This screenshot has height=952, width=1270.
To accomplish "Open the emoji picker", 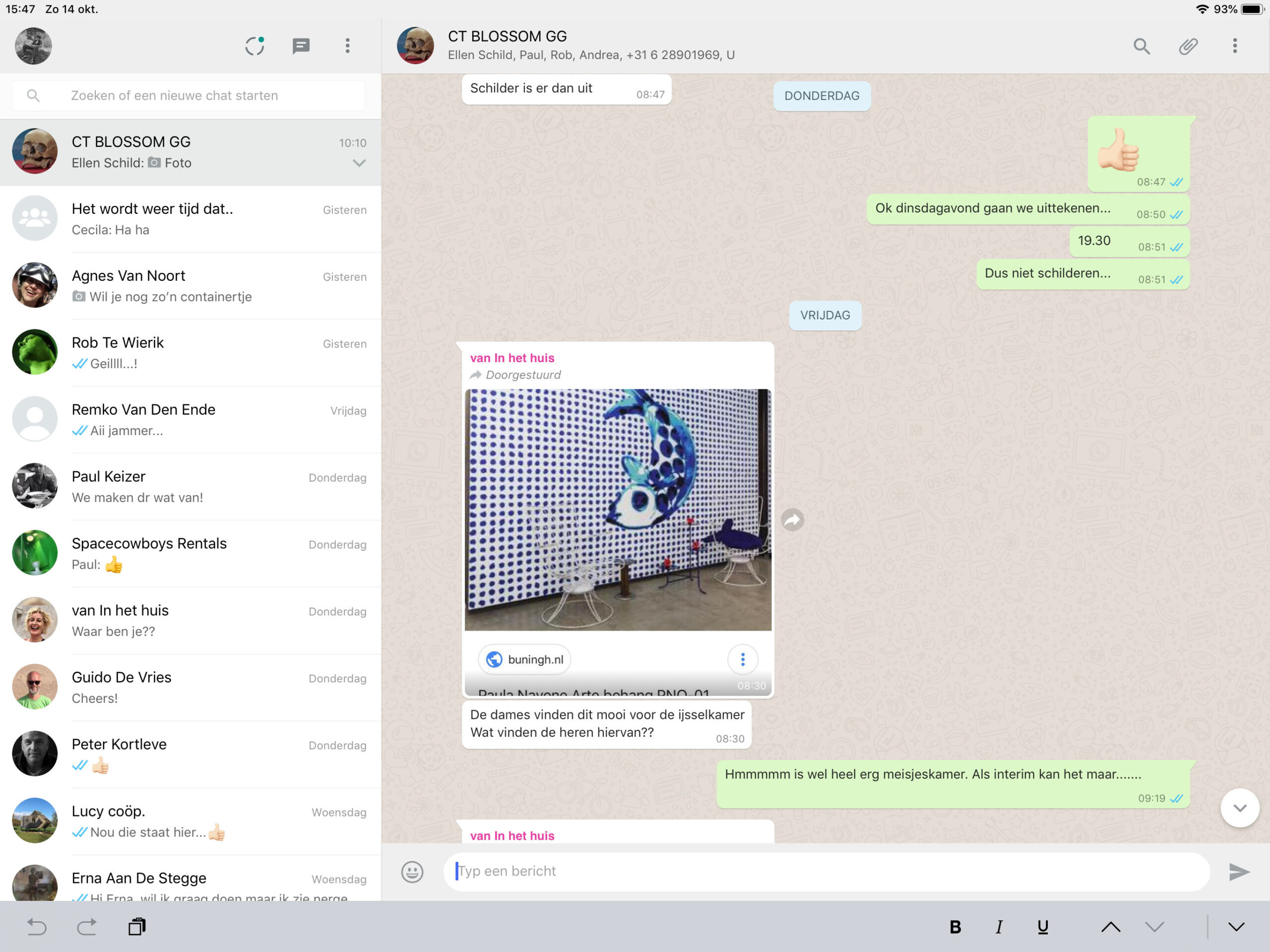I will coord(412,872).
